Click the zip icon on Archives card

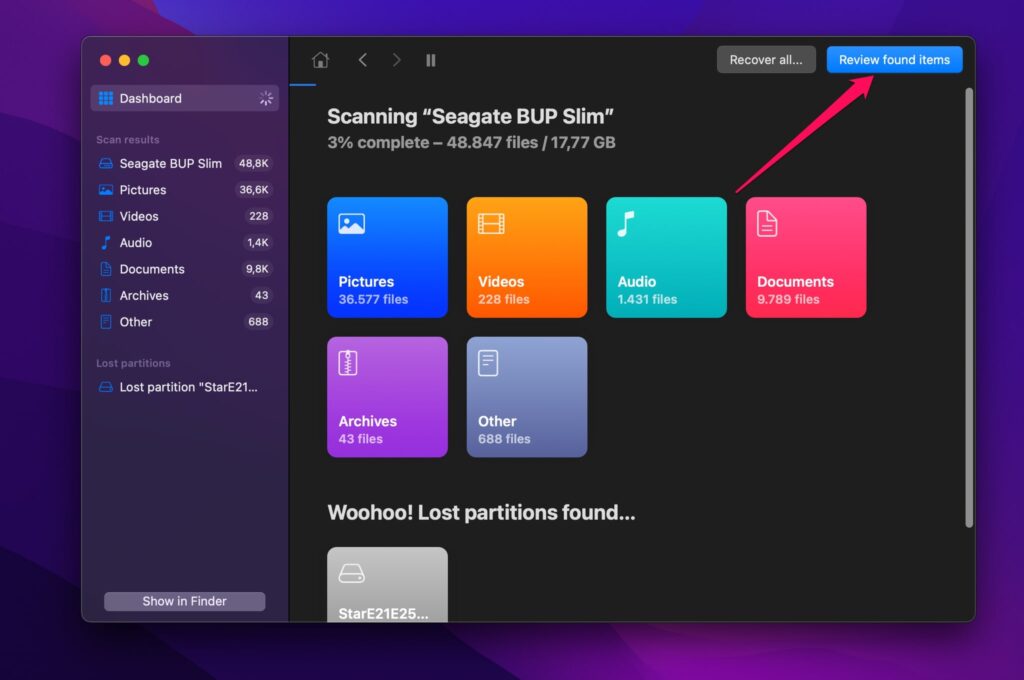click(347, 363)
